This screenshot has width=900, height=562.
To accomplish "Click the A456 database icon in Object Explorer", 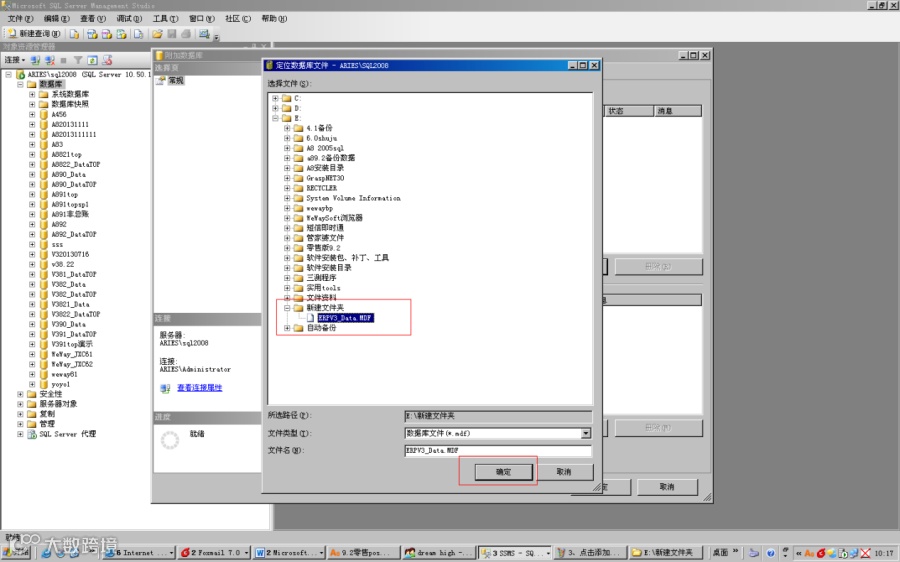I will [x=44, y=114].
